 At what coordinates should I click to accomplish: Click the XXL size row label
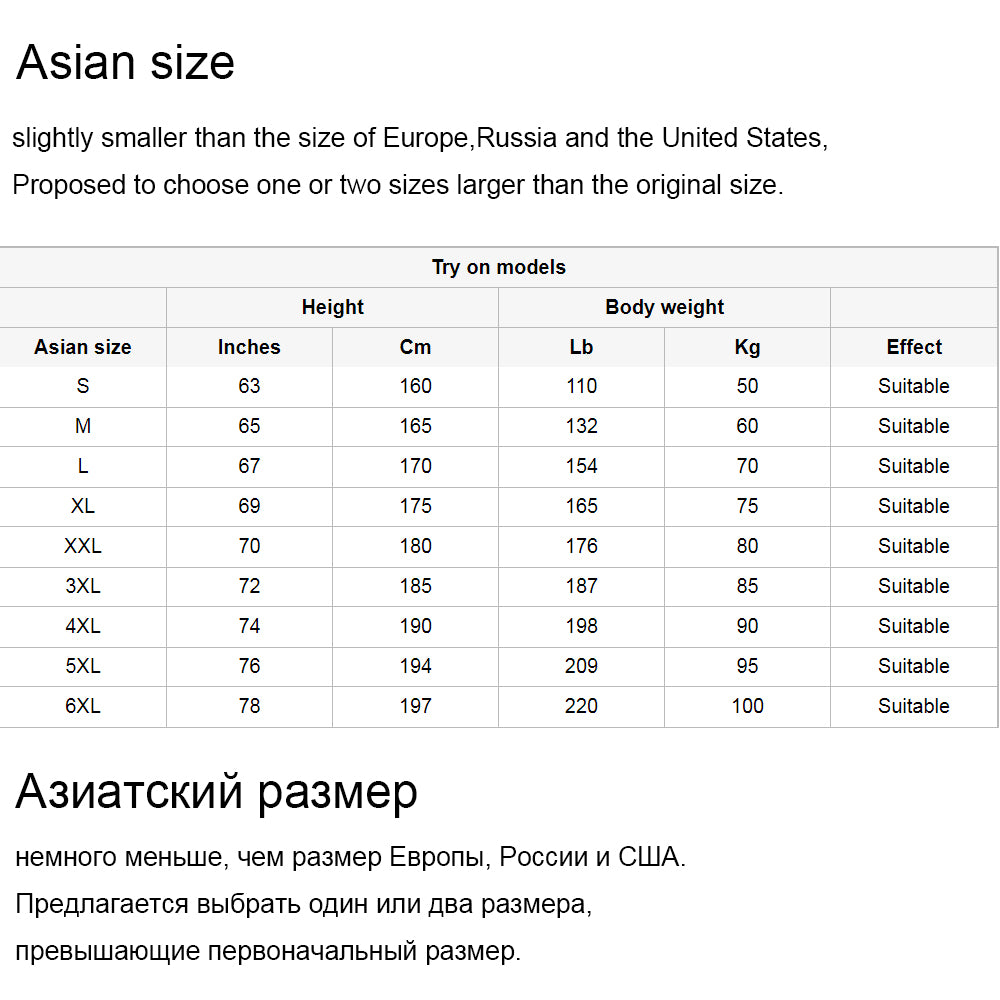[x=83, y=546]
